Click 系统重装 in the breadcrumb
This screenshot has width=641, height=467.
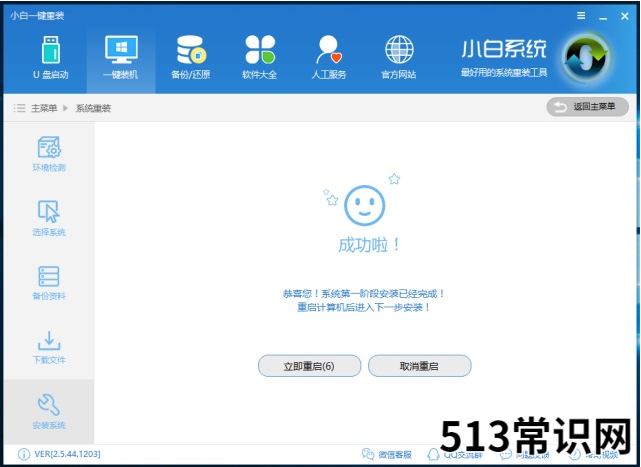pos(93,108)
